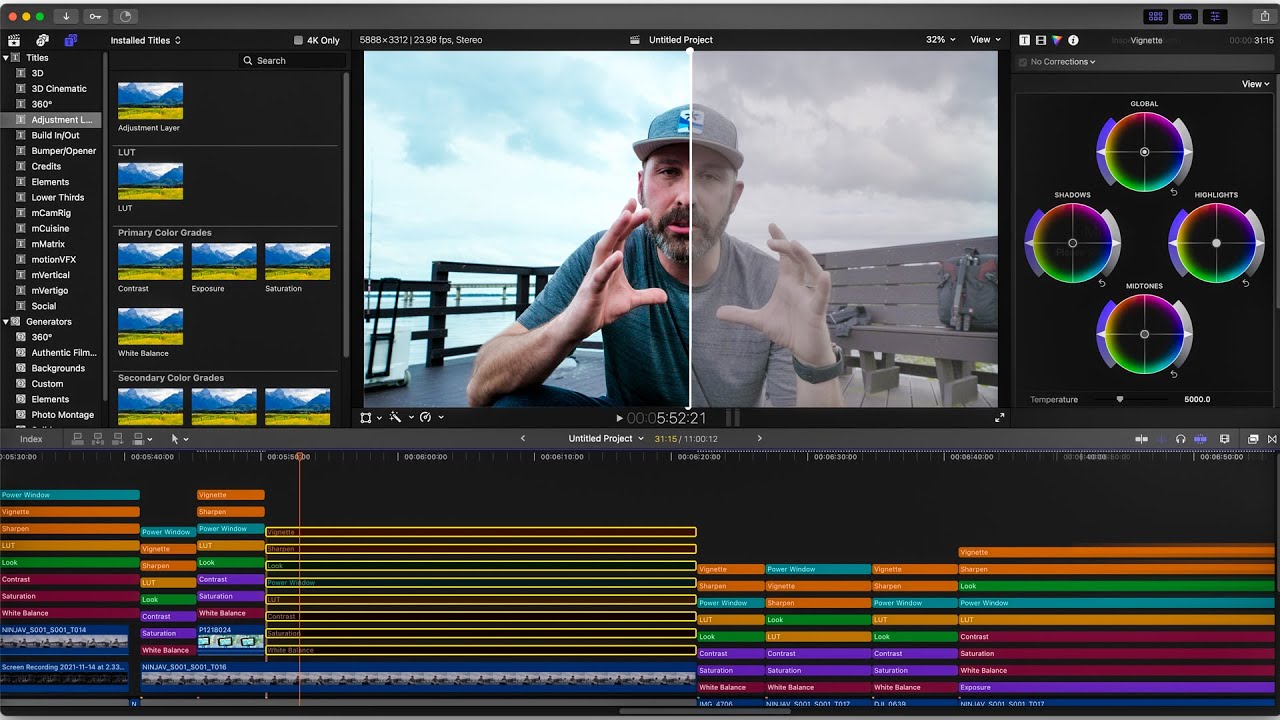Open the Color inspector prism icon
This screenshot has width=1280, height=720.
tap(1057, 40)
